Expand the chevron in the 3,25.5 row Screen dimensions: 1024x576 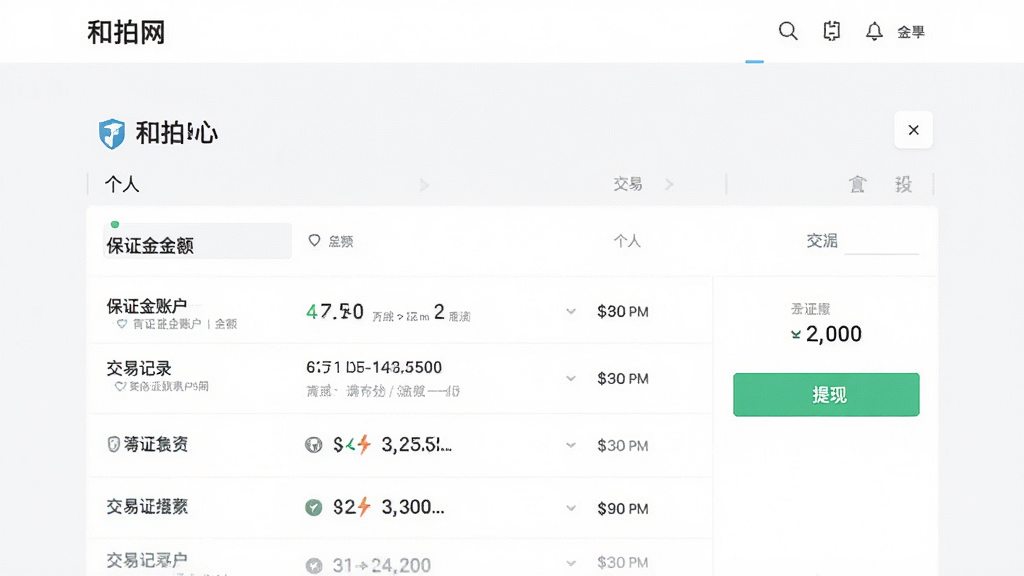point(571,445)
